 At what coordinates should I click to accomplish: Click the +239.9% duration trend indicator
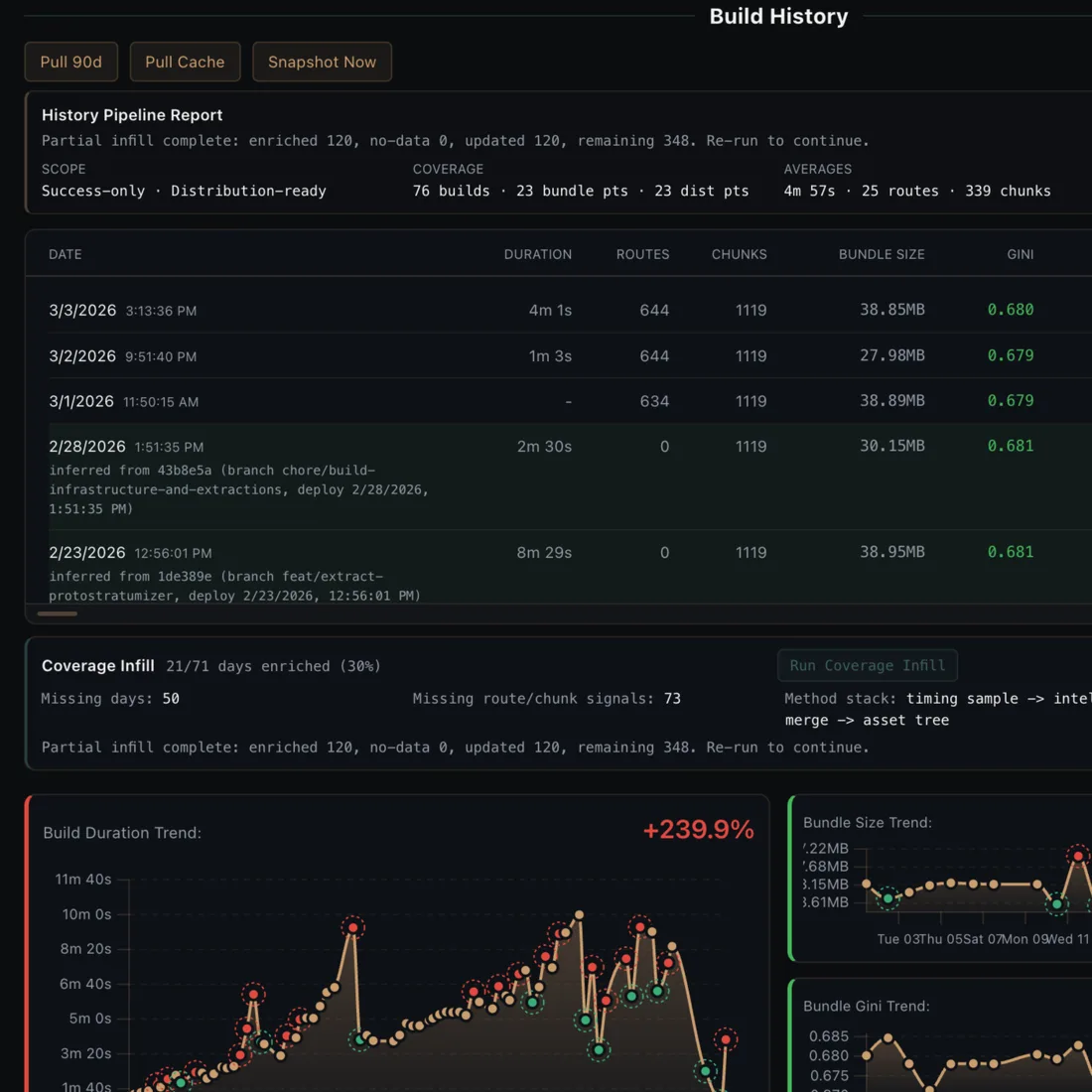(698, 830)
